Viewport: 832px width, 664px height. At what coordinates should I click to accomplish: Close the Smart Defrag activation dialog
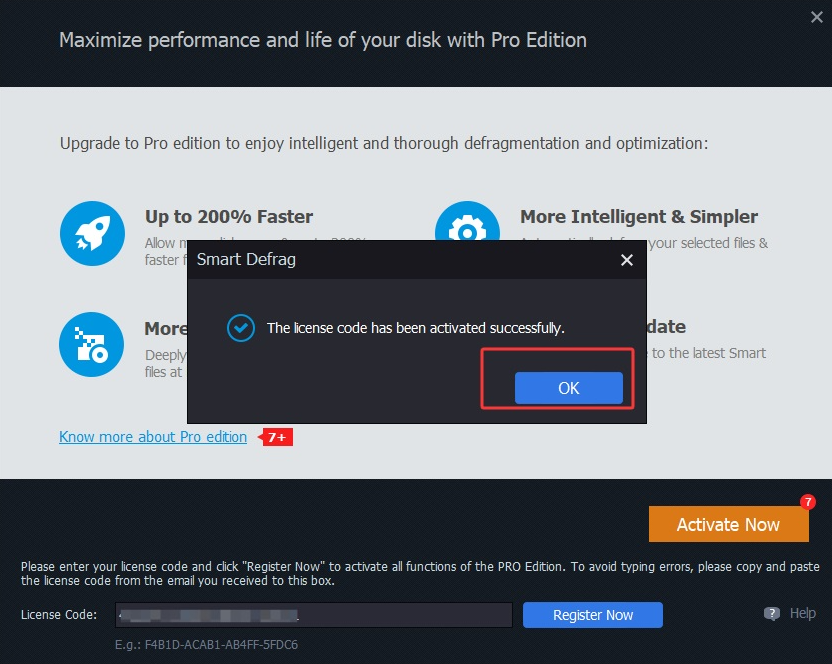coord(626,260)
